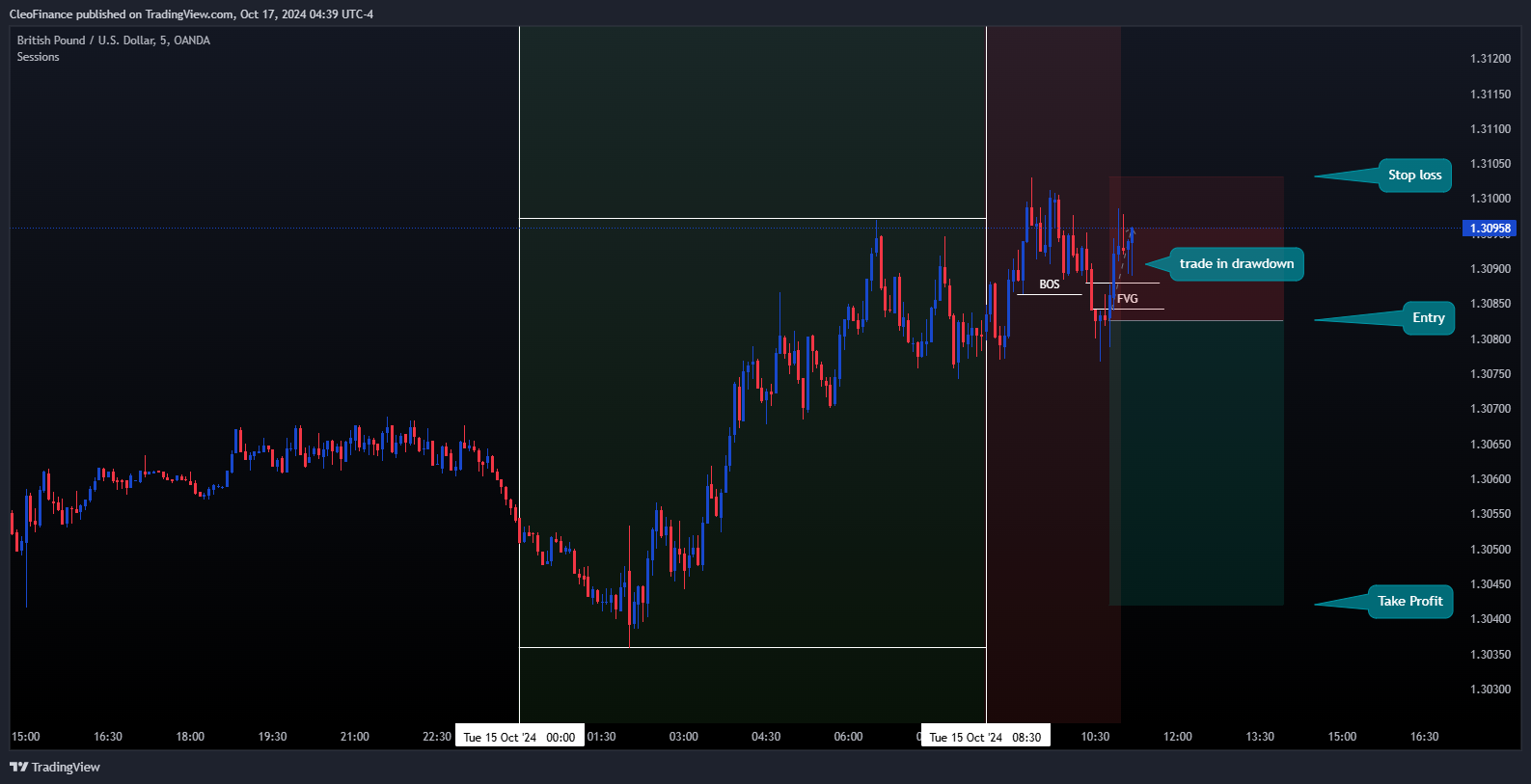Image resolution: width=1531 pixels, height=784 pixels.
Task: Click the 'Tue 15 Oct '24 00:00' time label
Action: pos(519,738)
